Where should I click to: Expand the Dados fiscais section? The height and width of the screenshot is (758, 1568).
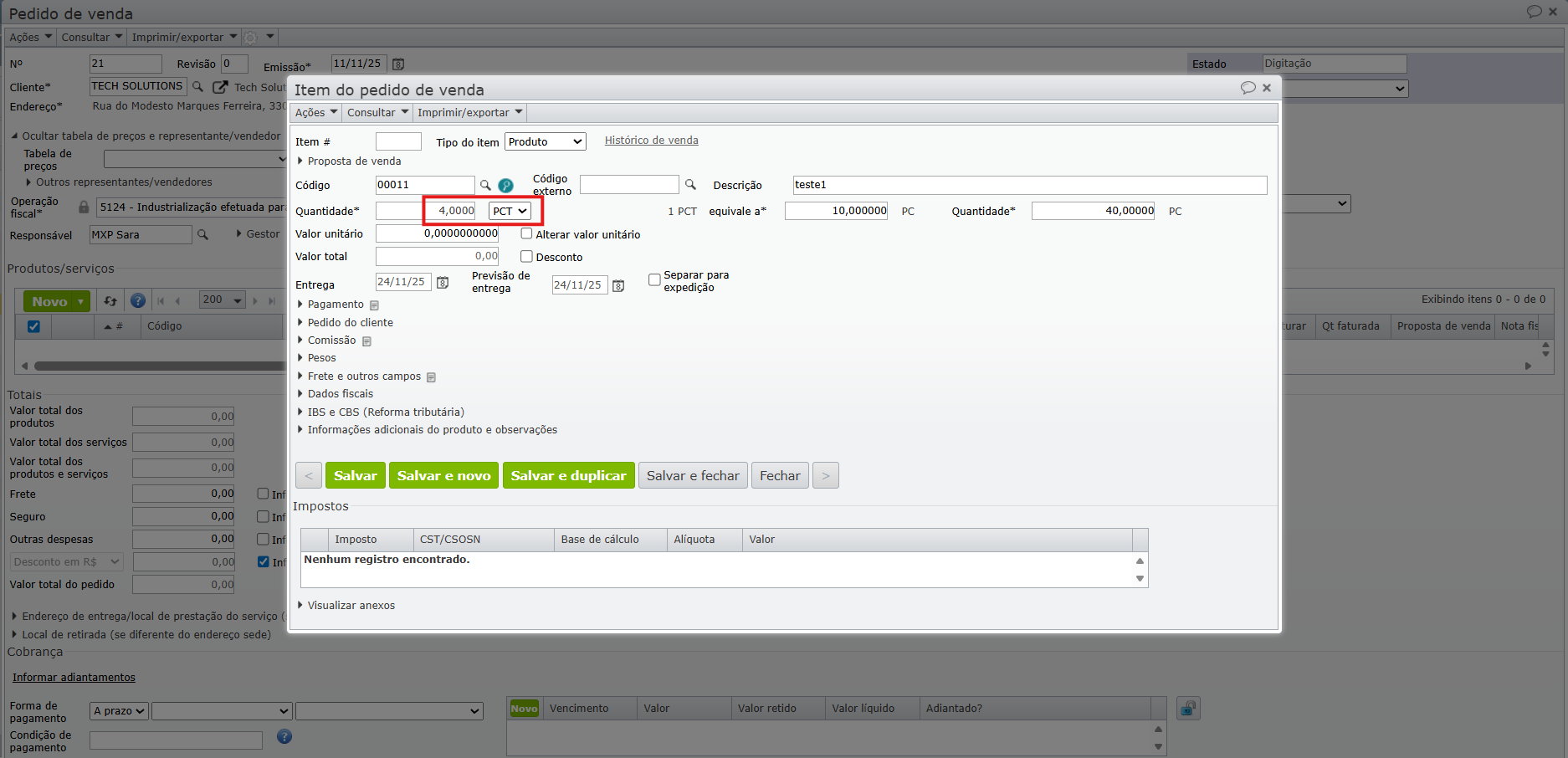tap(336, 394)
